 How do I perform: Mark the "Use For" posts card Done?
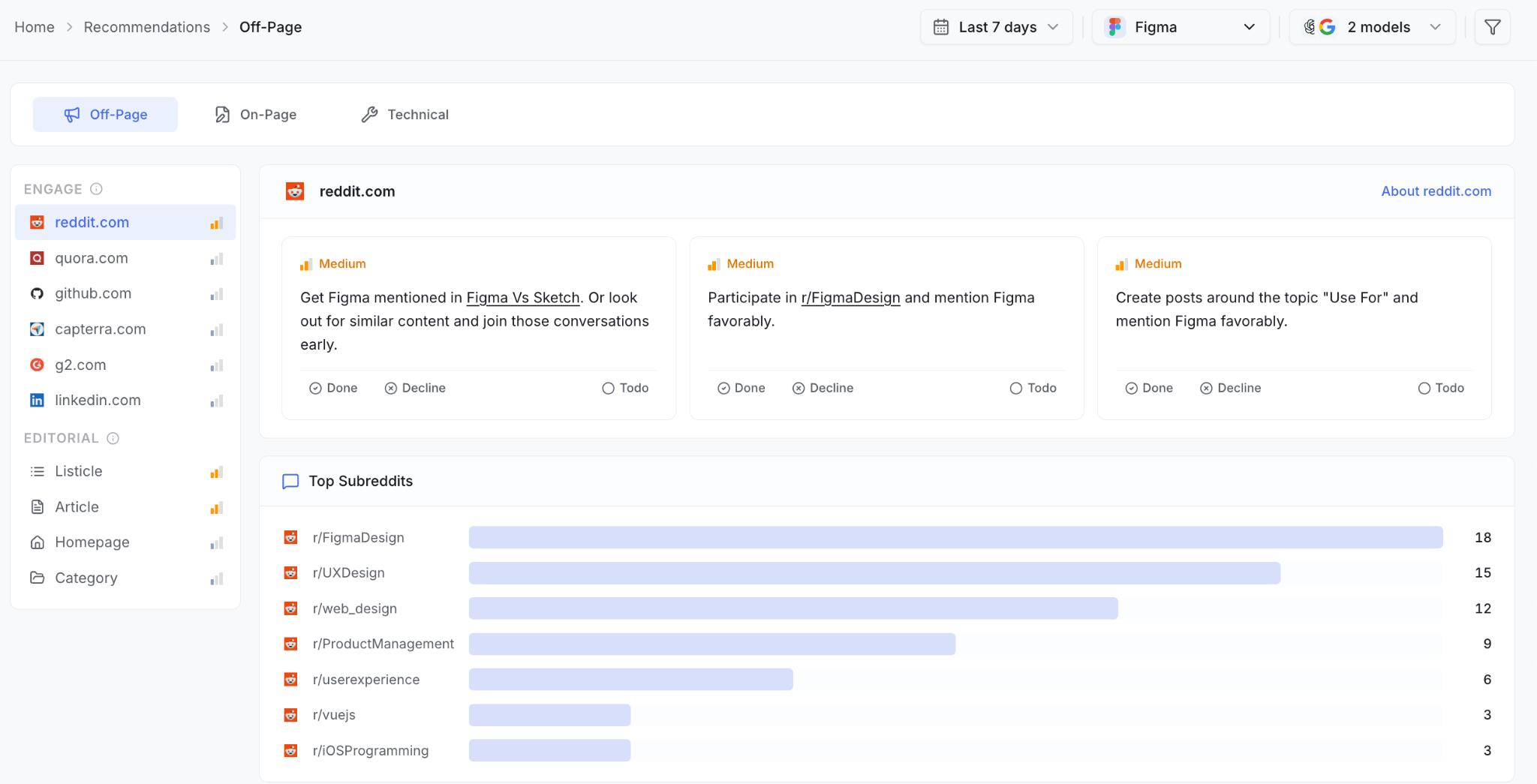point(1149,388)
